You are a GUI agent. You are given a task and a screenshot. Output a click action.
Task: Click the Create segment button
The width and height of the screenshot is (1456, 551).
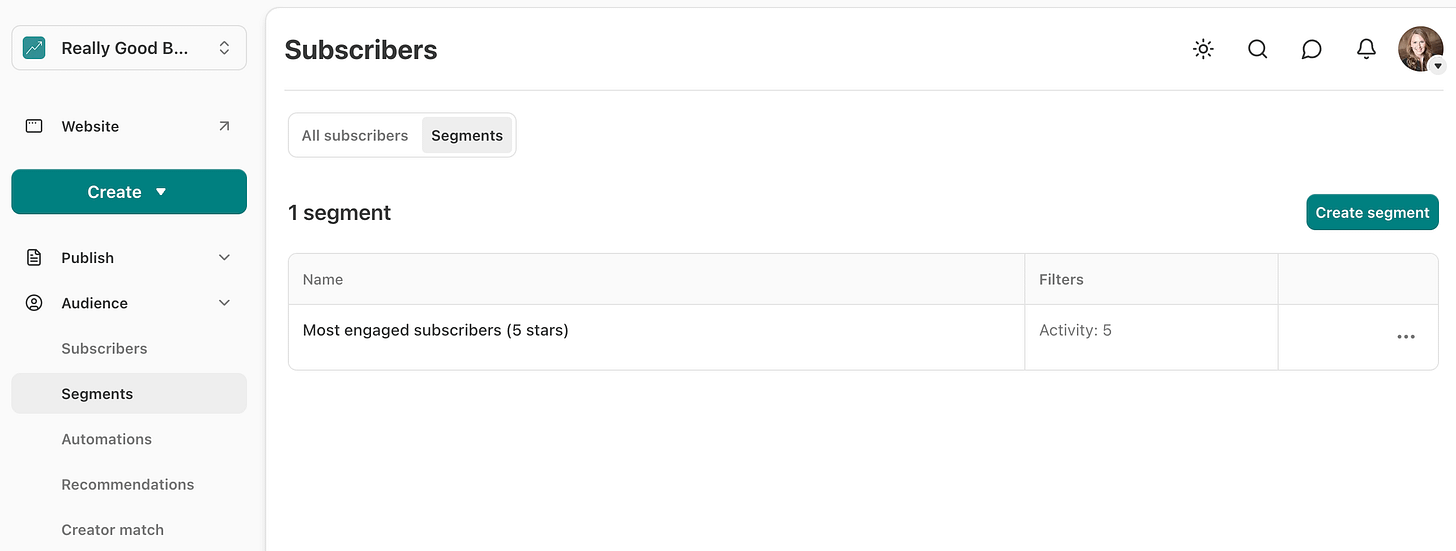[1372, 212]
